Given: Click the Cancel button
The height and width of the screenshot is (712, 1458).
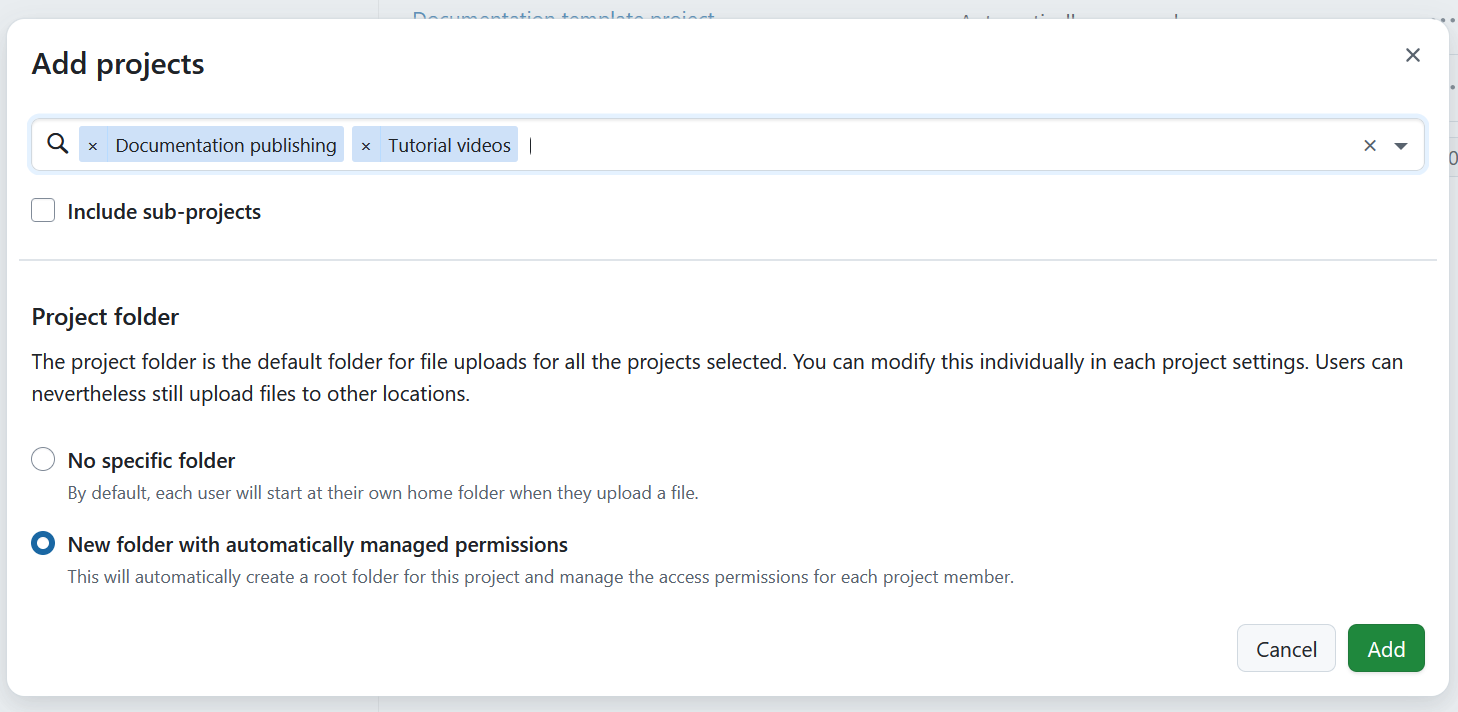Looking at the screenshot, I should pos(1286,648).
